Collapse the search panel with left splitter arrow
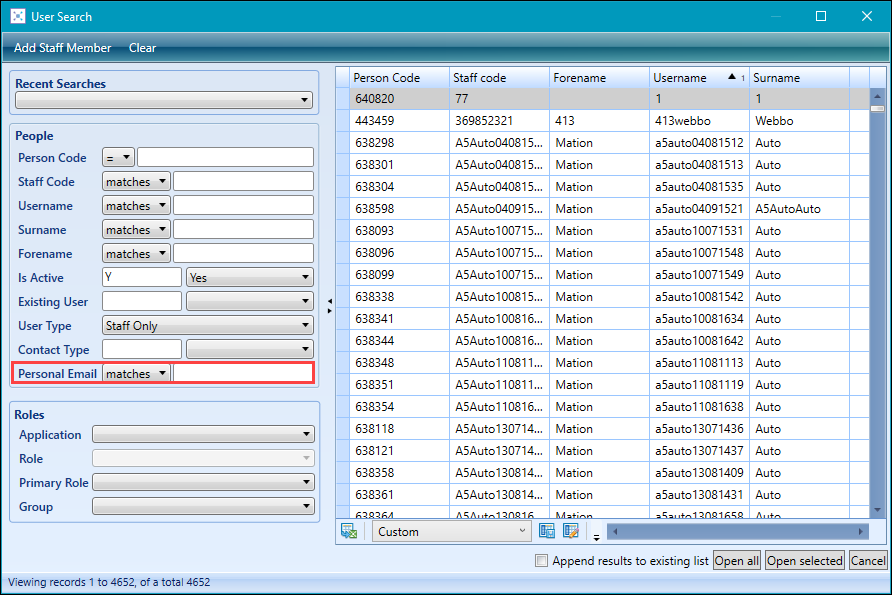Image resolution: width=892 pixels, height=595 pixels. pos(330,301)
